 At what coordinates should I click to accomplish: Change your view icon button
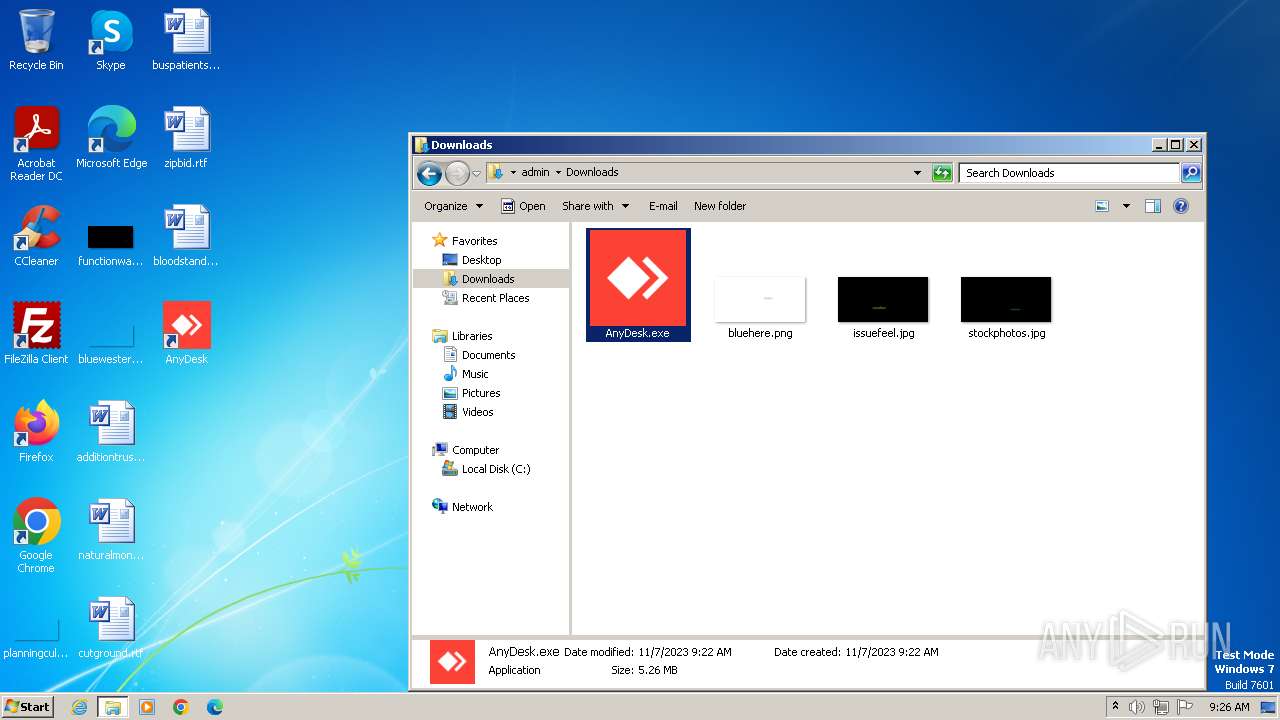1102,206
